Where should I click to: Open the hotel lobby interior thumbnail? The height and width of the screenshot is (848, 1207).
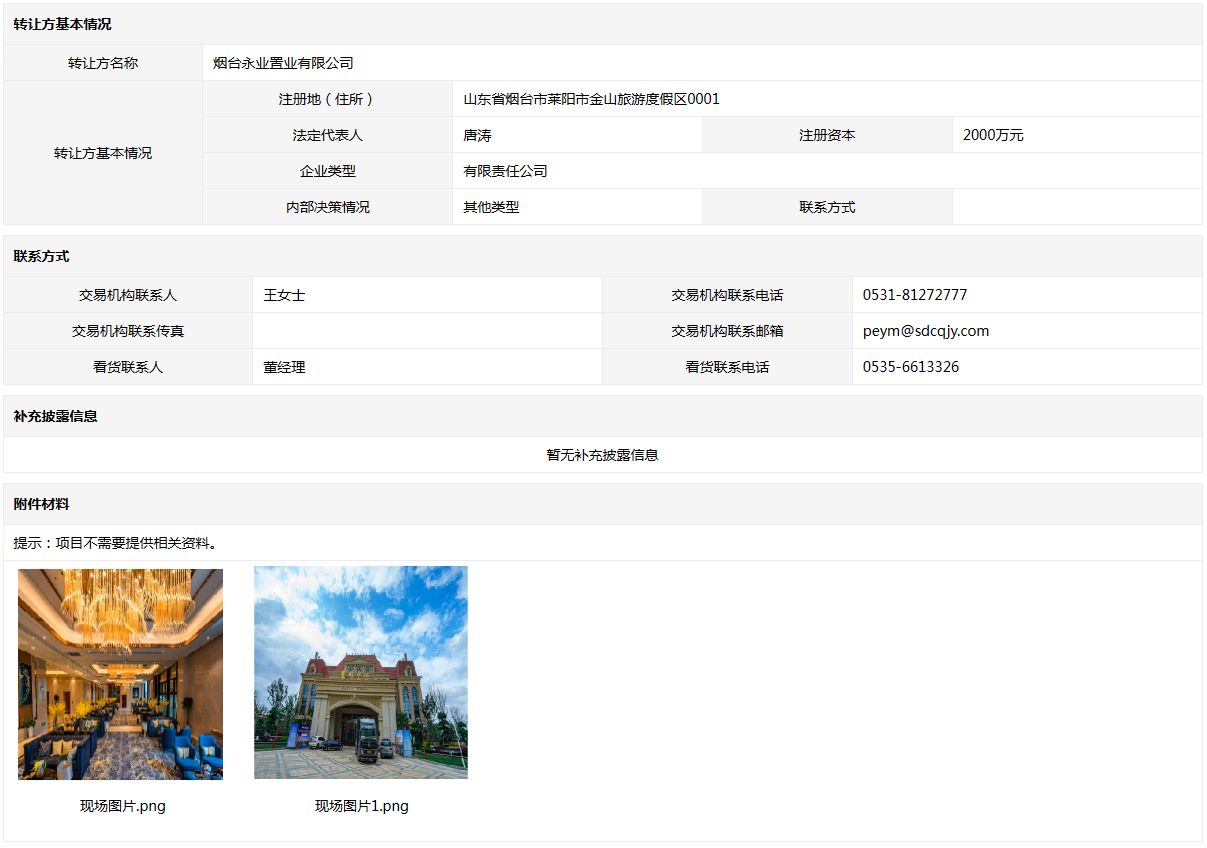(120, 674)
